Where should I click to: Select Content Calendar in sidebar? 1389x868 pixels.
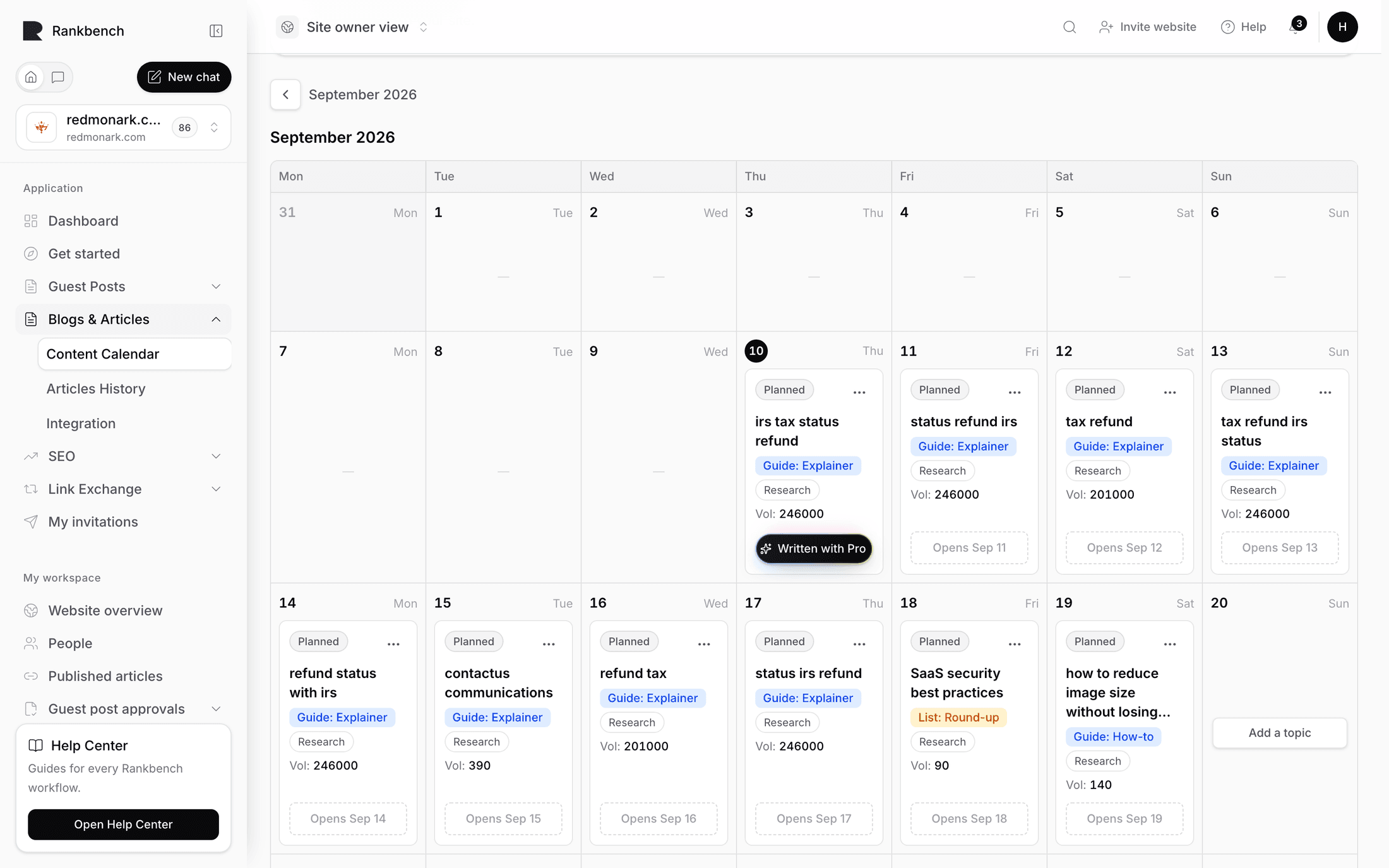point(134,354)
